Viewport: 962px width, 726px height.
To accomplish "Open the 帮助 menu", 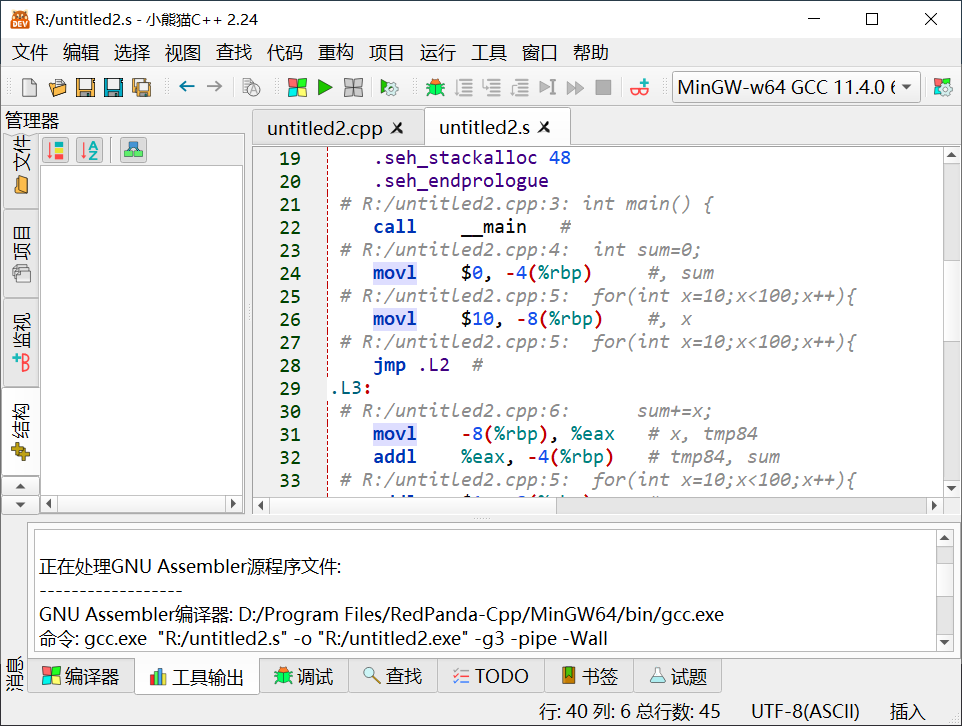I will 590,53.
